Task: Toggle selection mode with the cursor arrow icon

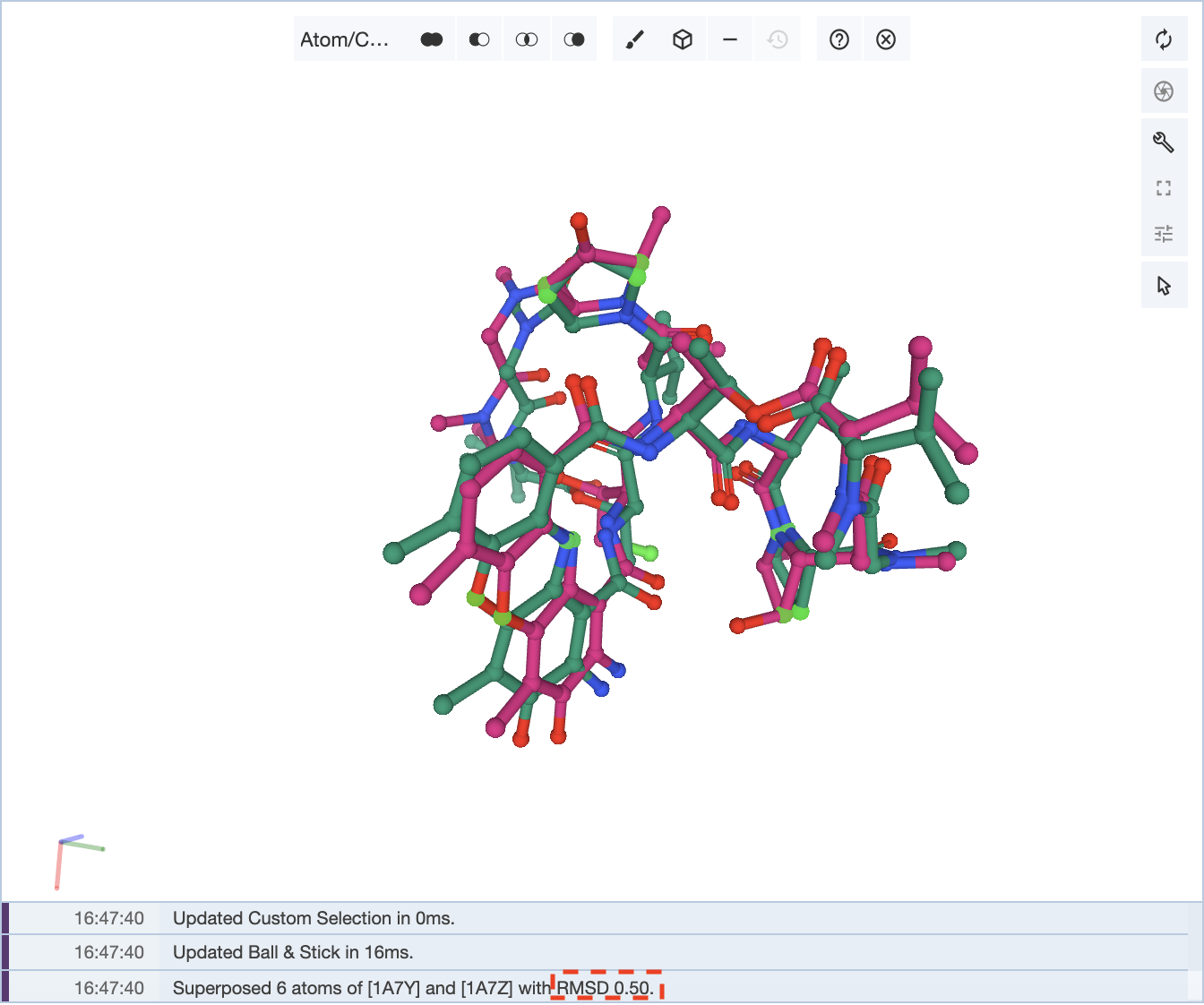Action: (x=1164, y=286)
